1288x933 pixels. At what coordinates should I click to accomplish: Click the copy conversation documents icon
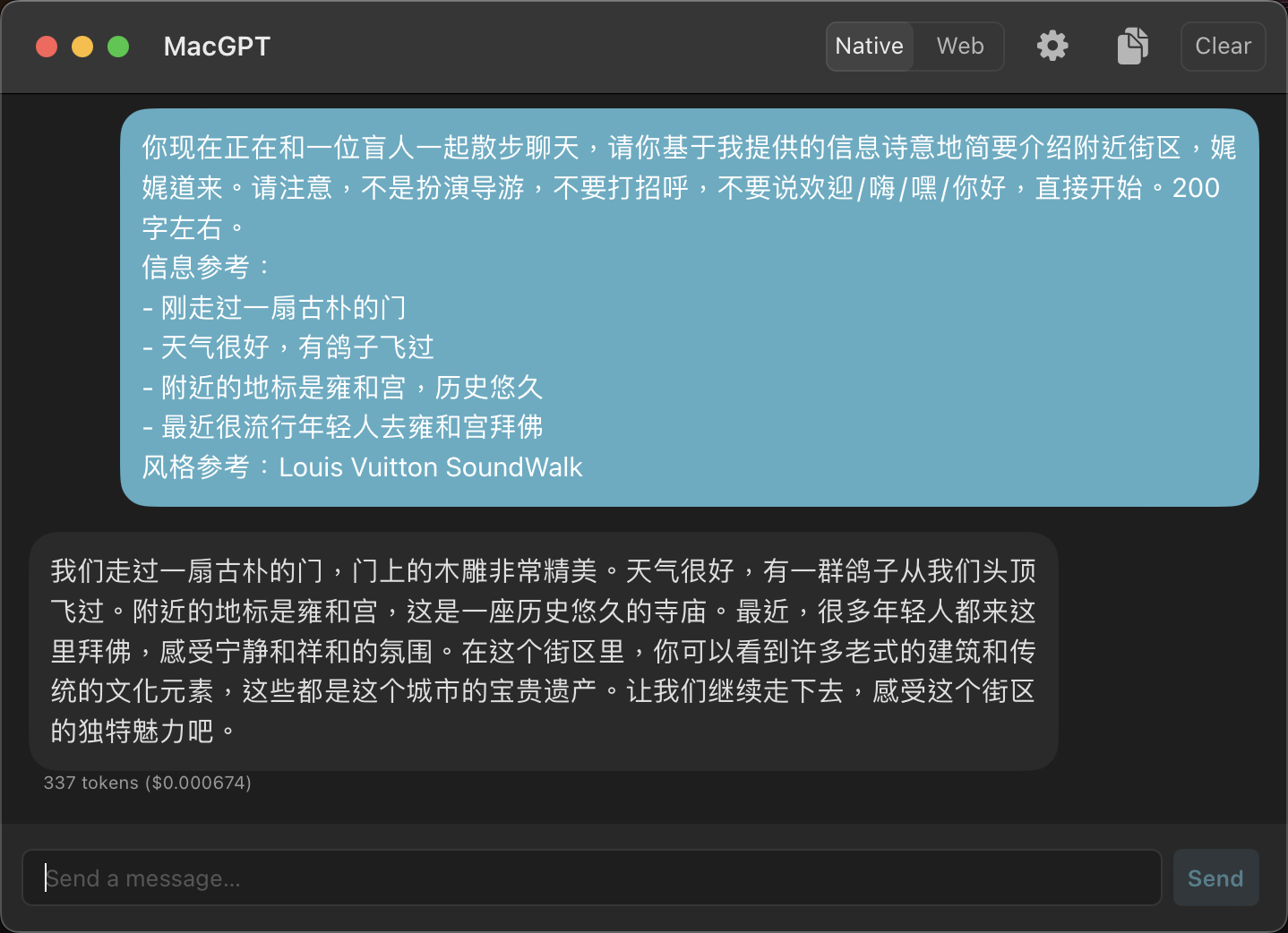click(1133, 46)
